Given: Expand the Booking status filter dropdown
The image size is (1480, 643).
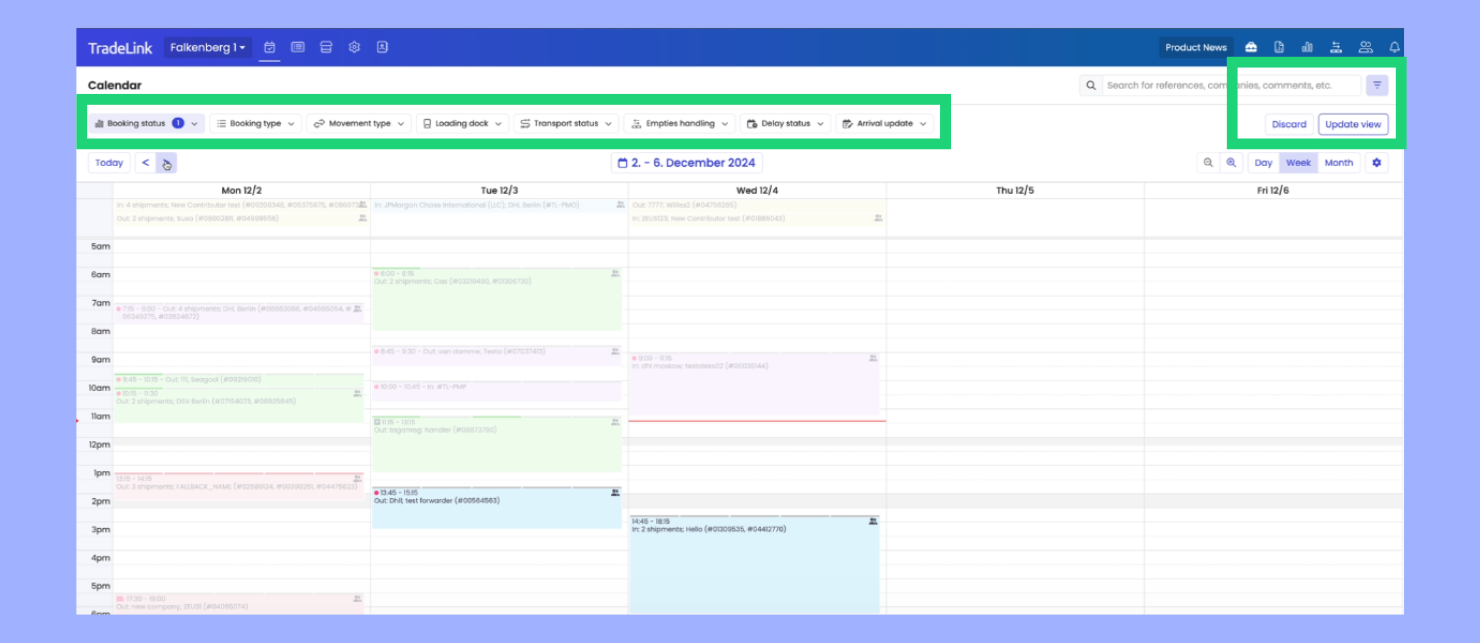Looking at the screenshot, I should point(146,124).
